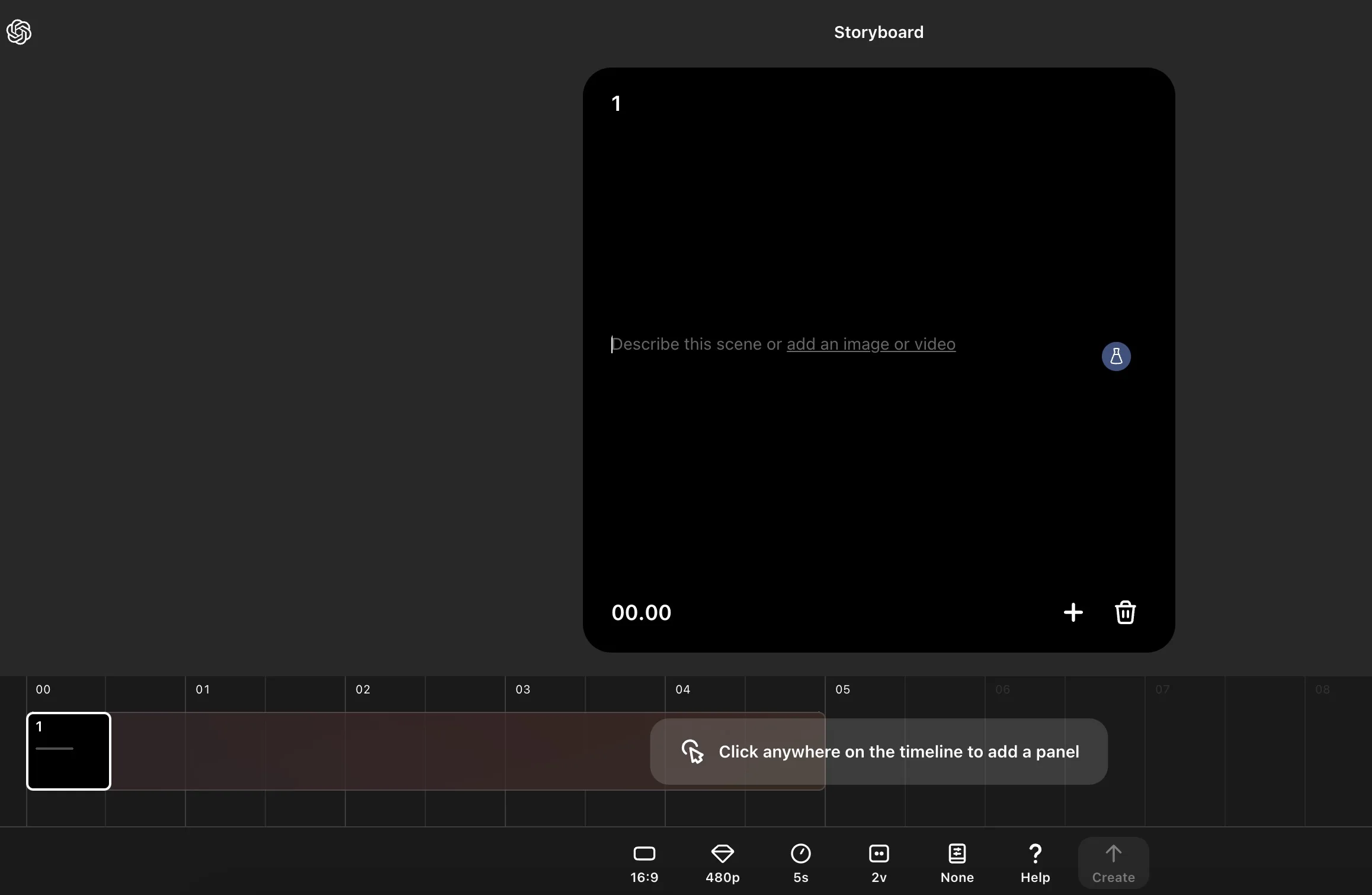The width and height of the screenshot is (1372, 895).
Task: Click the add an image or video link
Action: 870,344
